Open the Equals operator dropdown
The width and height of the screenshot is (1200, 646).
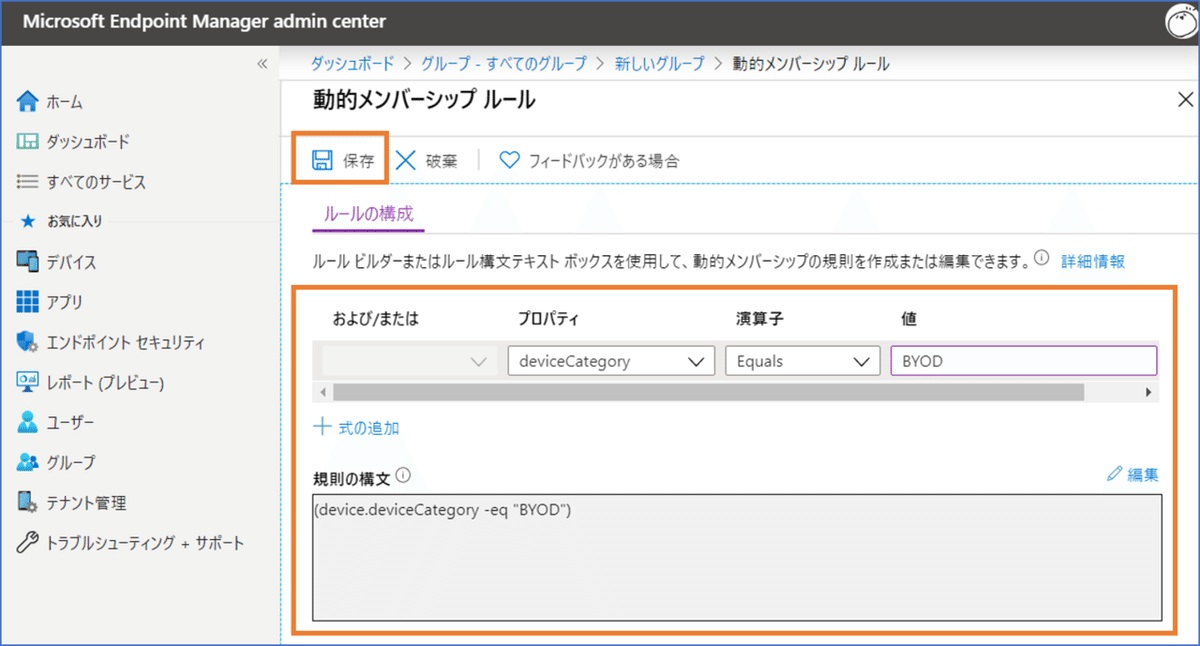click(x=802, y=361)
